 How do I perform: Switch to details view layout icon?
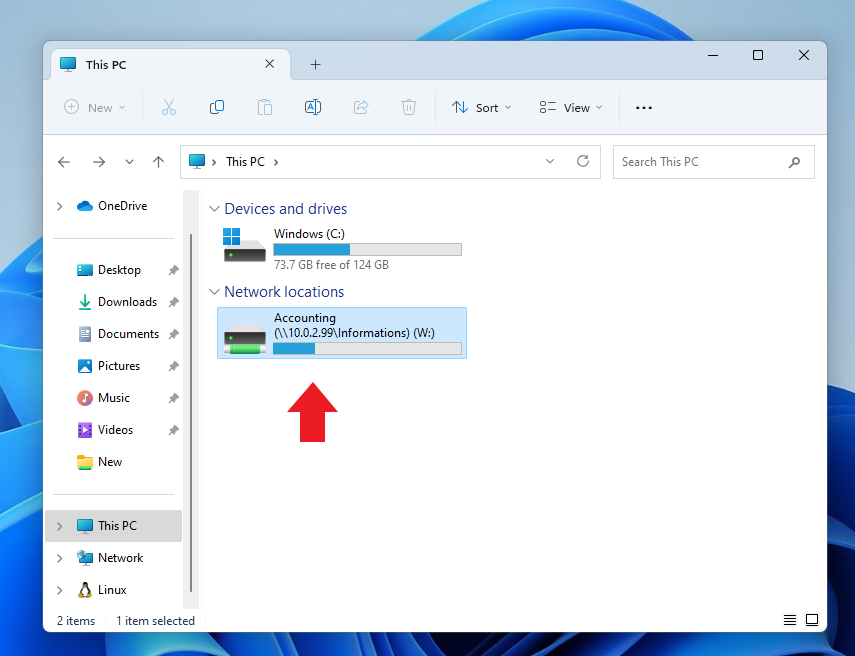point(790,620)
